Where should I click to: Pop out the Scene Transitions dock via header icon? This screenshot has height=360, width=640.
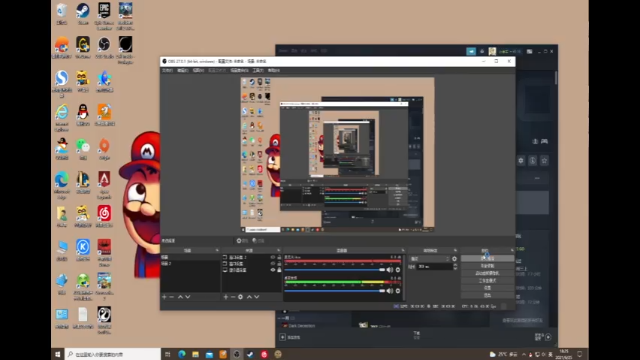click(x=456, y=250)
